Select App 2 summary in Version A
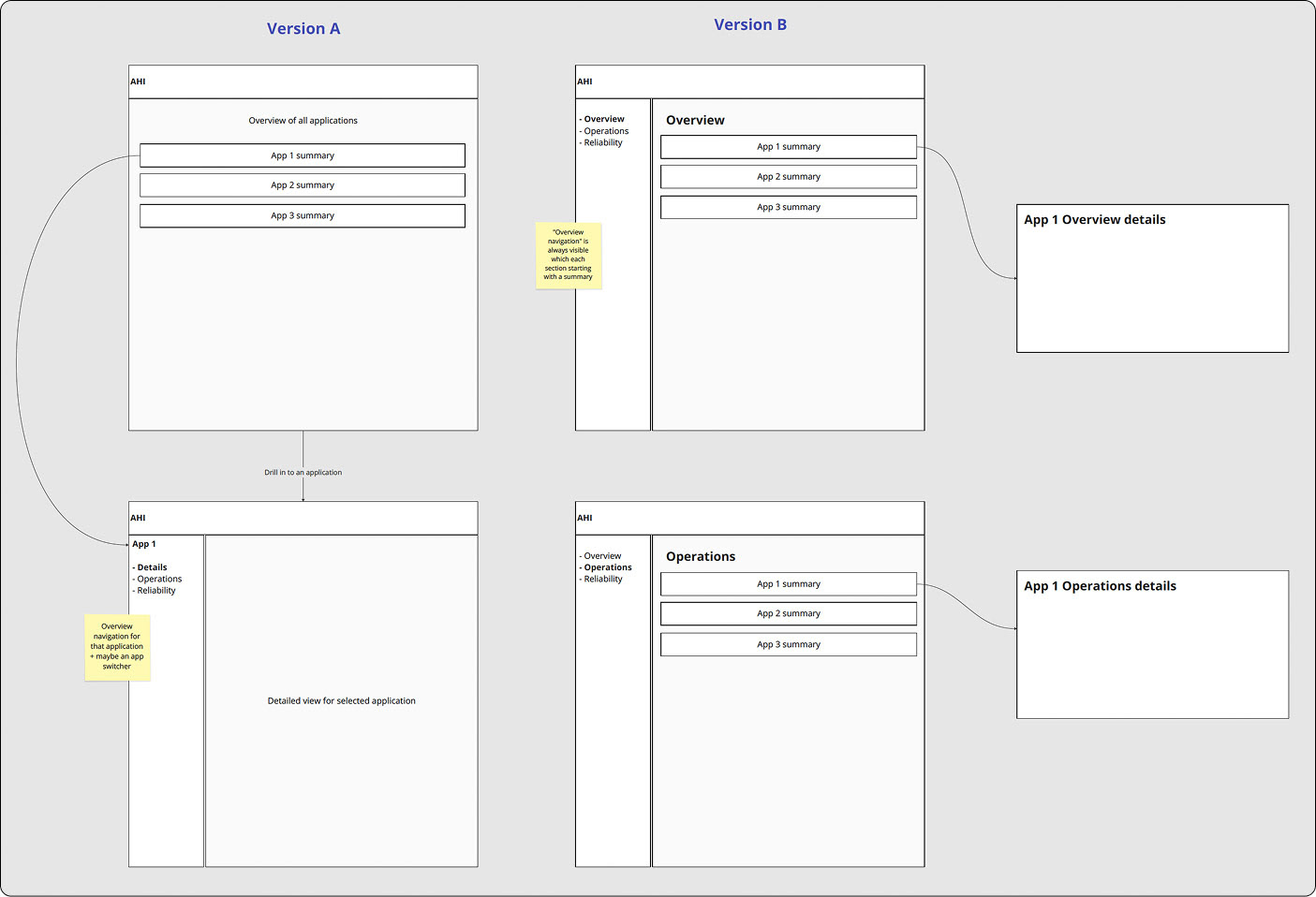This screenshot has height=897, width=1316. tap(303, 185)
